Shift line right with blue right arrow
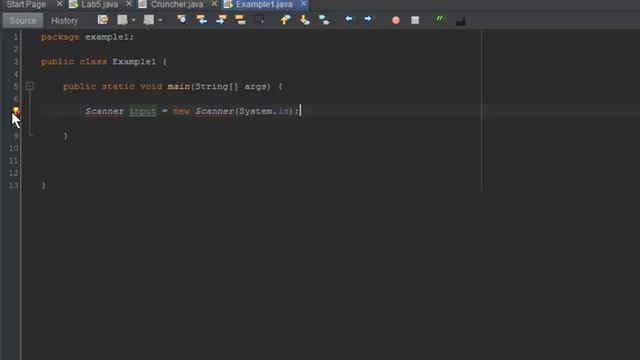The image size is (640, 360). pos(368,19)
